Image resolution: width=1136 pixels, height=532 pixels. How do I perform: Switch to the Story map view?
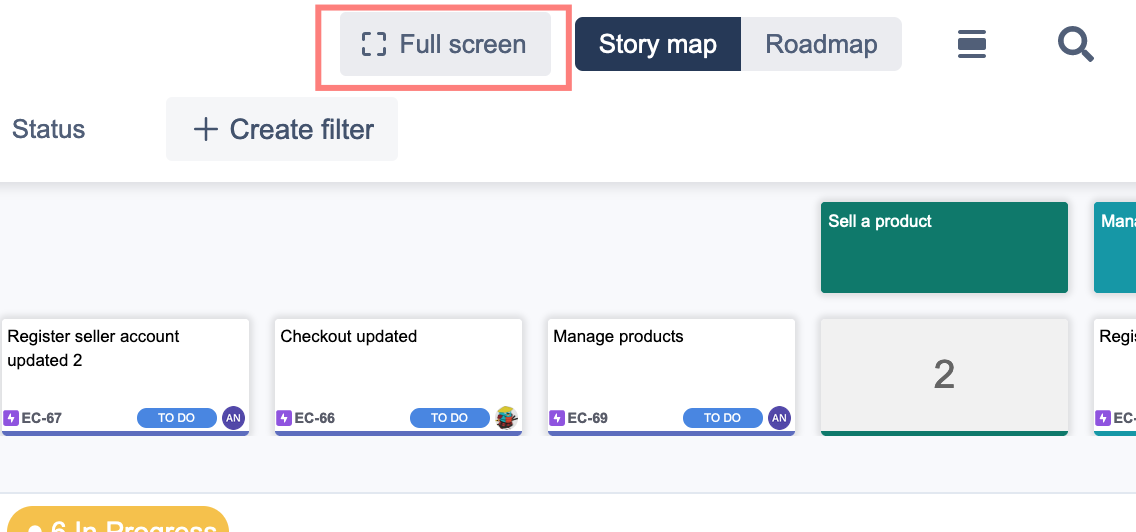[657, 44]
